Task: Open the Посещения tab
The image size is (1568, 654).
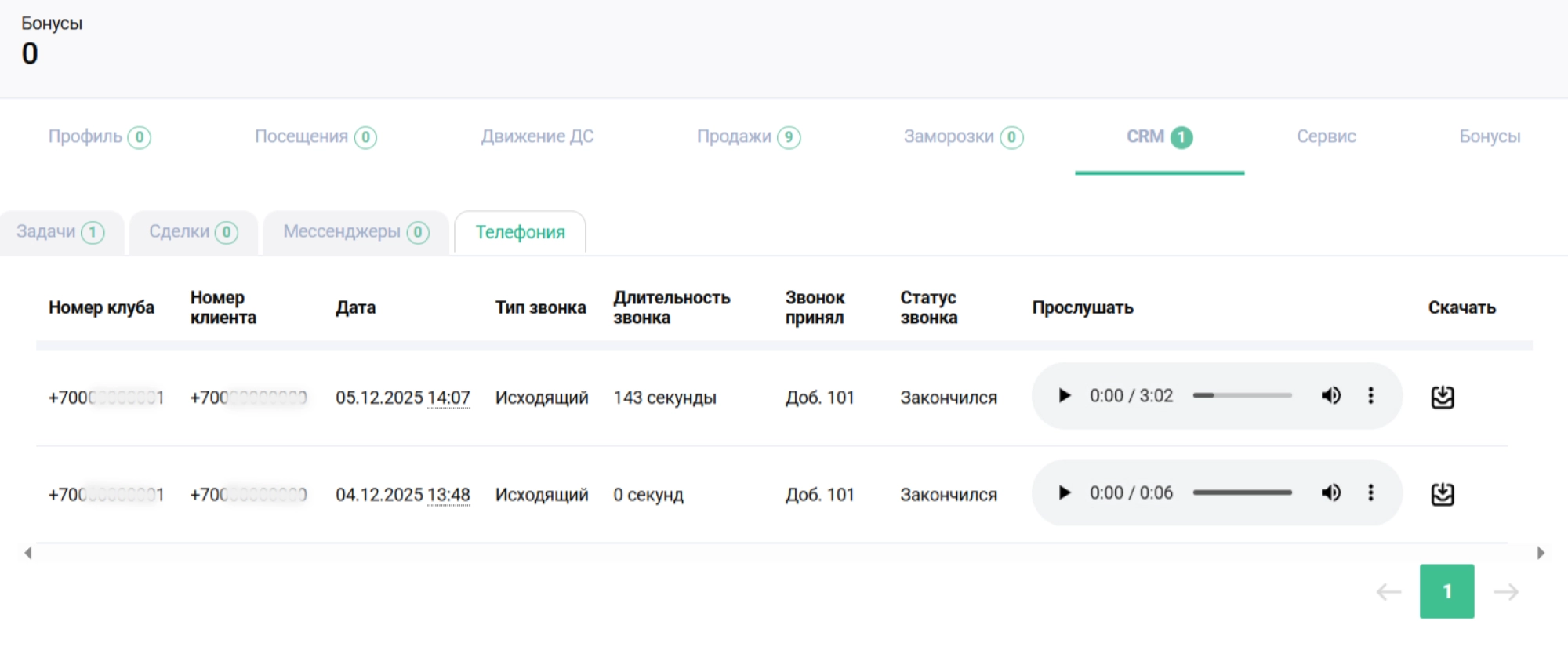Action: (x=316, y=137)
